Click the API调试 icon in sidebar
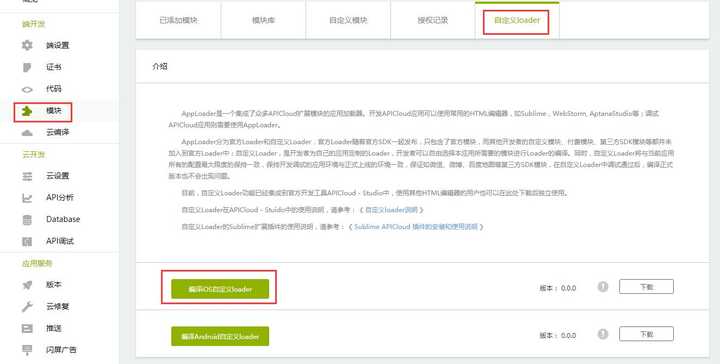720x364 pixels. pyautogui.click(x=27, y=241)
